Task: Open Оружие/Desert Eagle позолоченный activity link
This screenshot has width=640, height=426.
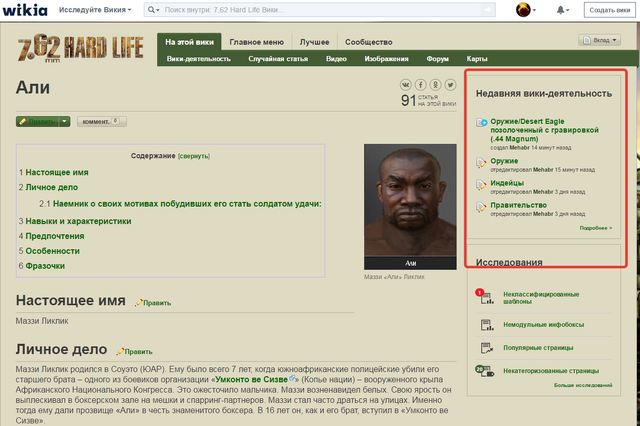Action: click(x=544, y=130)
